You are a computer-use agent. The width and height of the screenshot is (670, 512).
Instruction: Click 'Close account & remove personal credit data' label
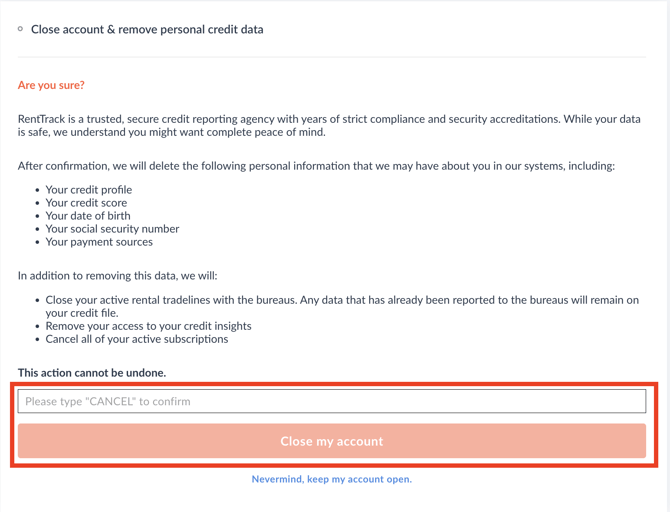pos(147,29)
